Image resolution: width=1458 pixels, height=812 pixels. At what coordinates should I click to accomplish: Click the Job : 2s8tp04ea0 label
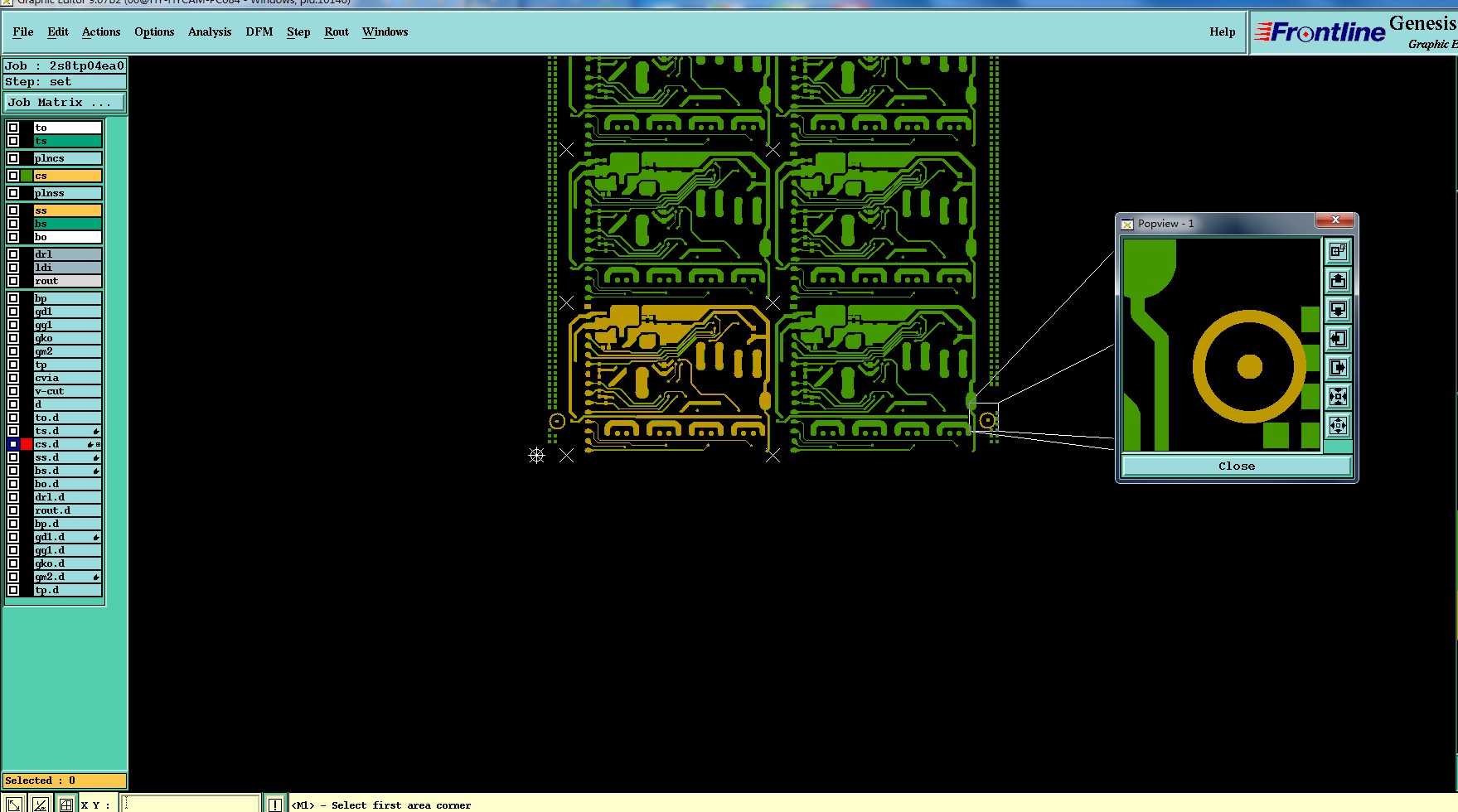point(65,65)
